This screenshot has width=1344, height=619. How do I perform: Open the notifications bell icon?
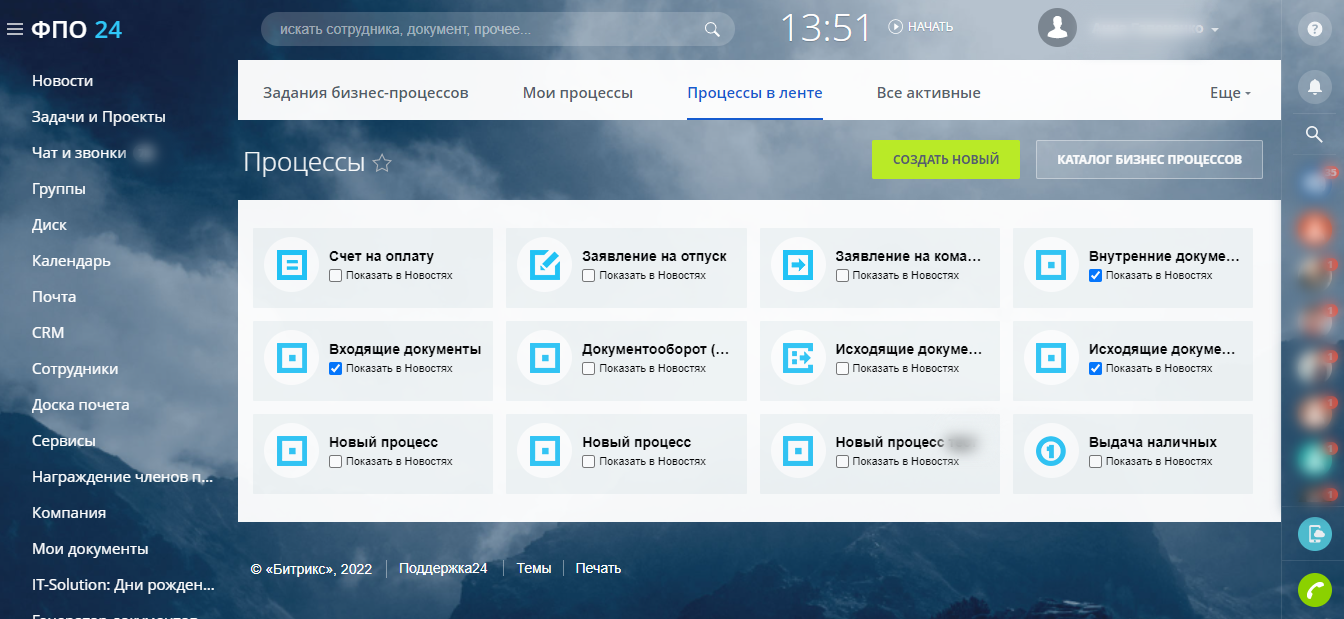point(1315,87)
